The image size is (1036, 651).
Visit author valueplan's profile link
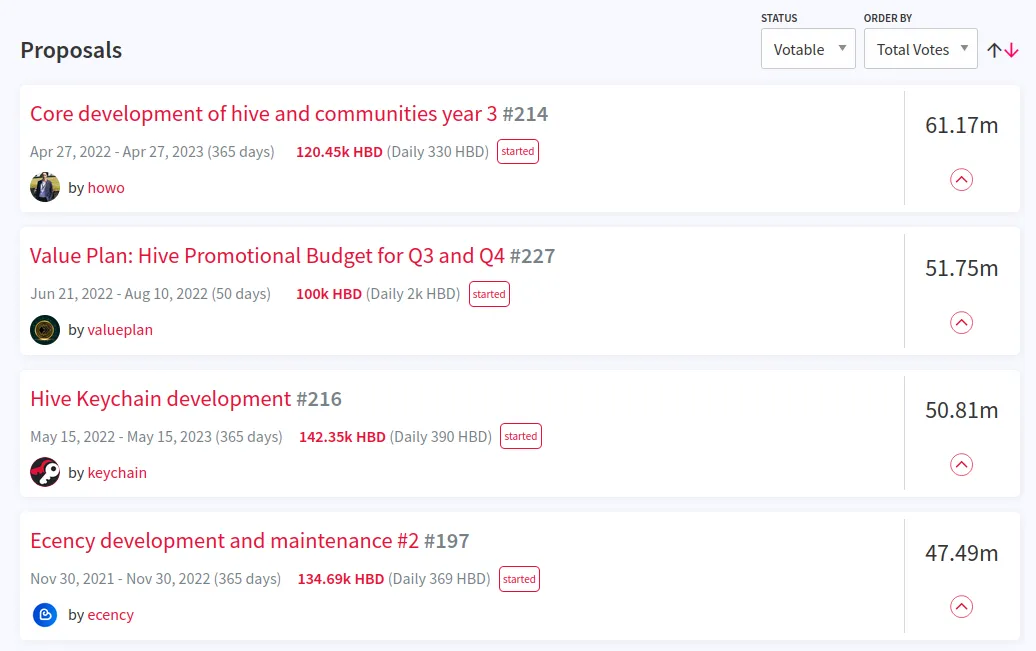[120, 330]
